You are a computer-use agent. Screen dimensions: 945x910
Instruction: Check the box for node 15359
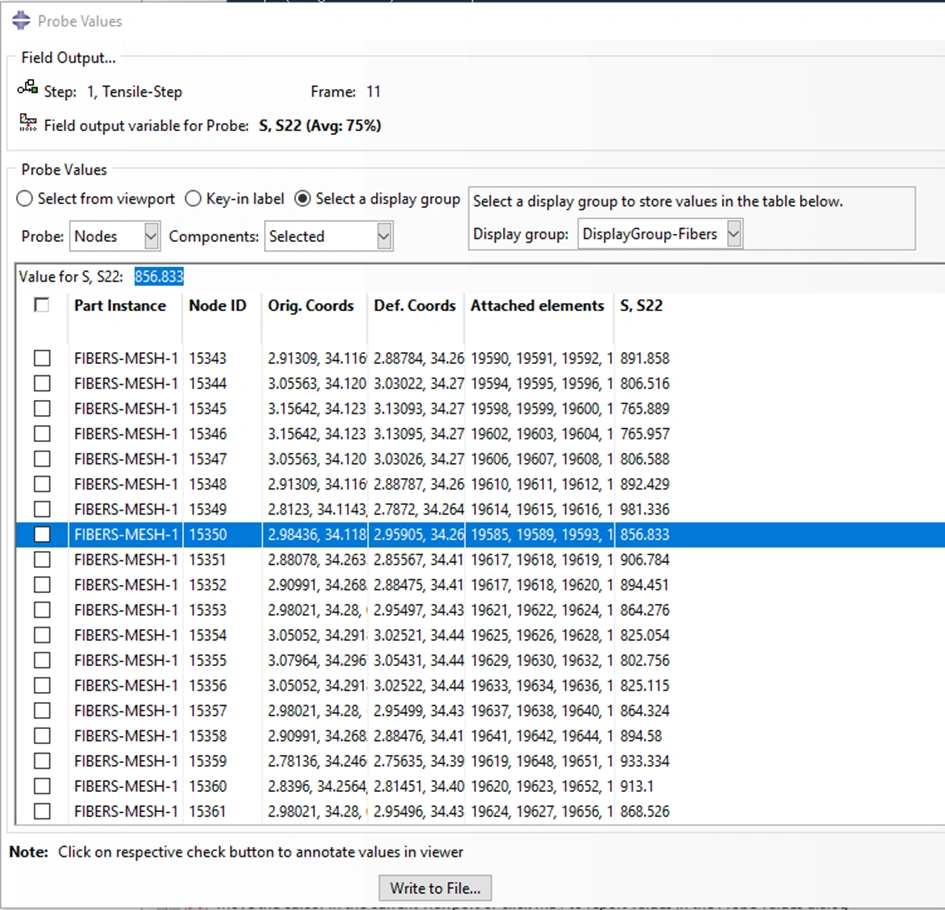[42, 761]
